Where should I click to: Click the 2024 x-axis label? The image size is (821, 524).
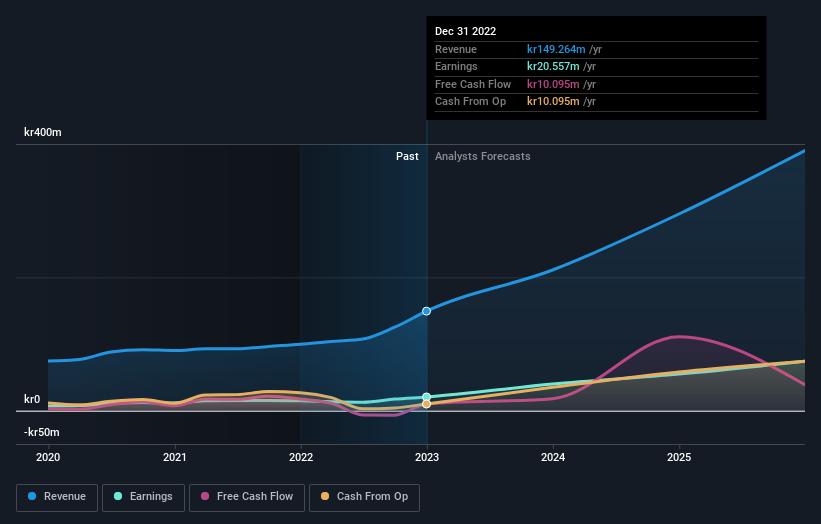(553, 457)
